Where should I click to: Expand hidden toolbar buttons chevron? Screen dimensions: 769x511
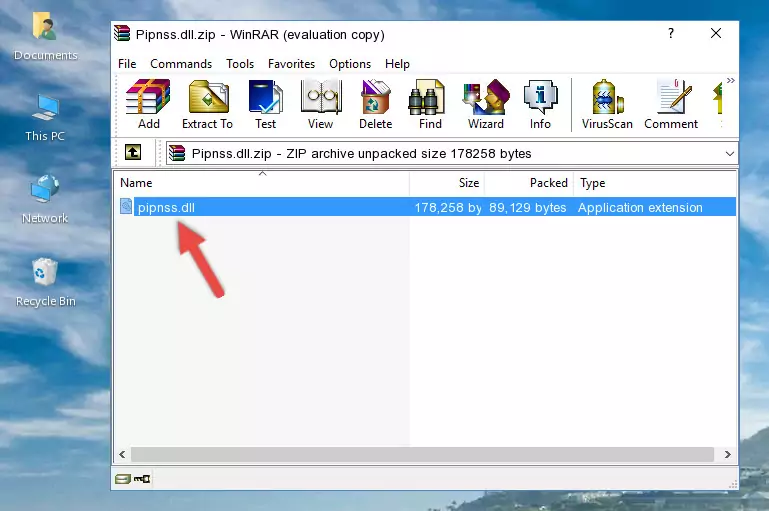[x=731, y=80]
